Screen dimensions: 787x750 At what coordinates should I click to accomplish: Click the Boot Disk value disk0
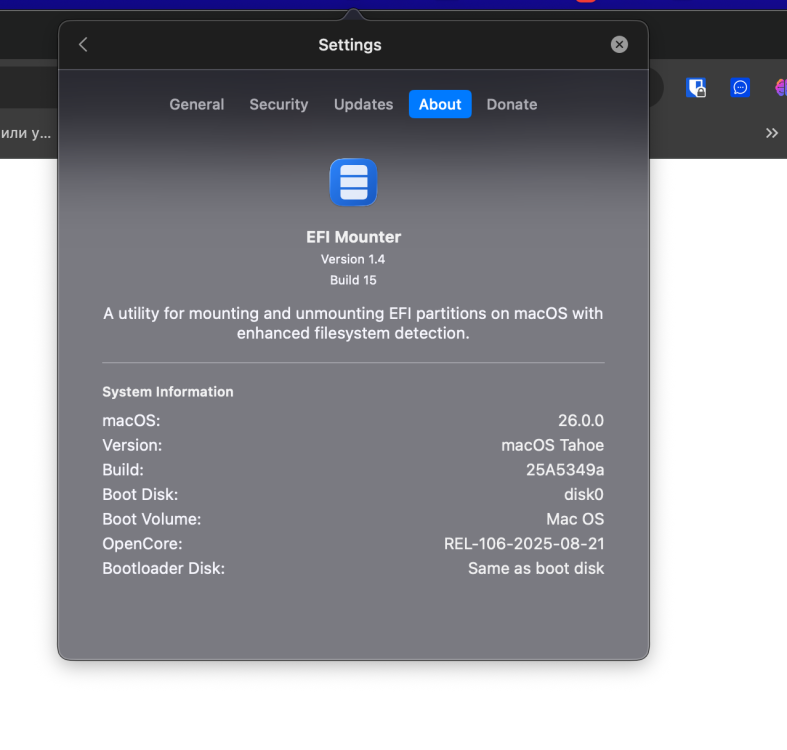click(584, 494)
